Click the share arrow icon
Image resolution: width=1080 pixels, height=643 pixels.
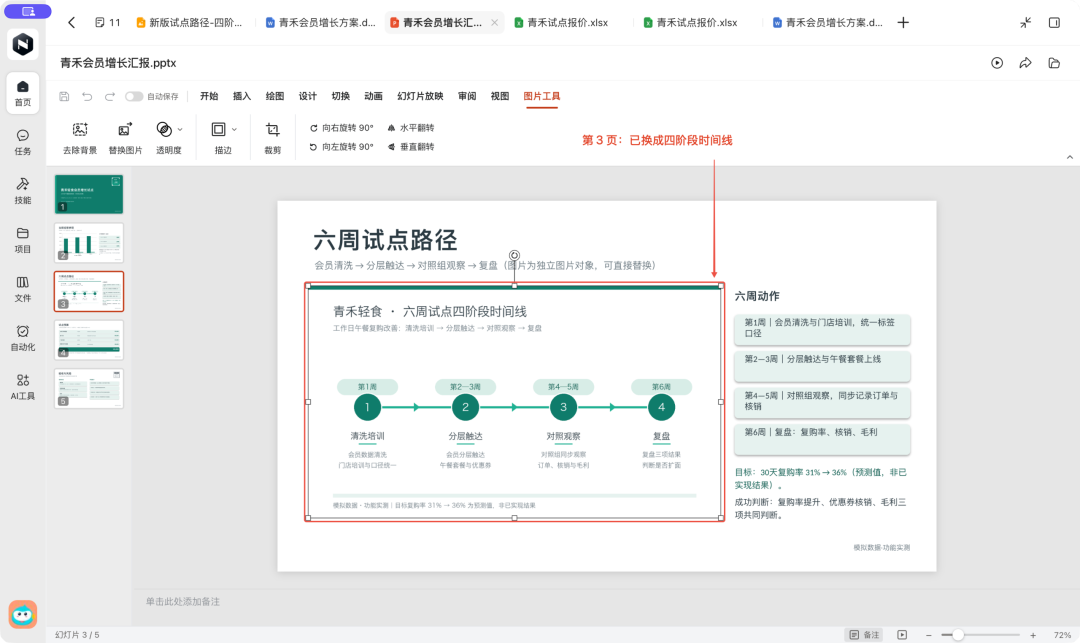coord(1026,63)
